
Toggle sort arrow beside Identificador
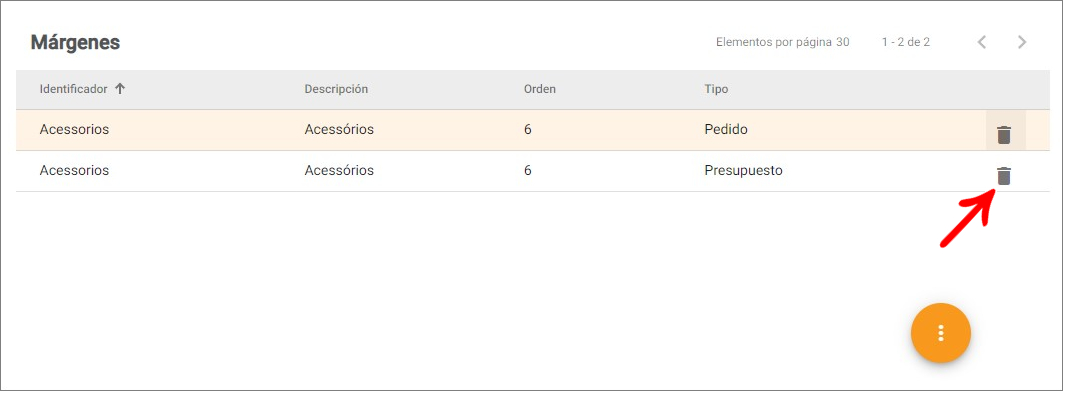pos(120,89)
